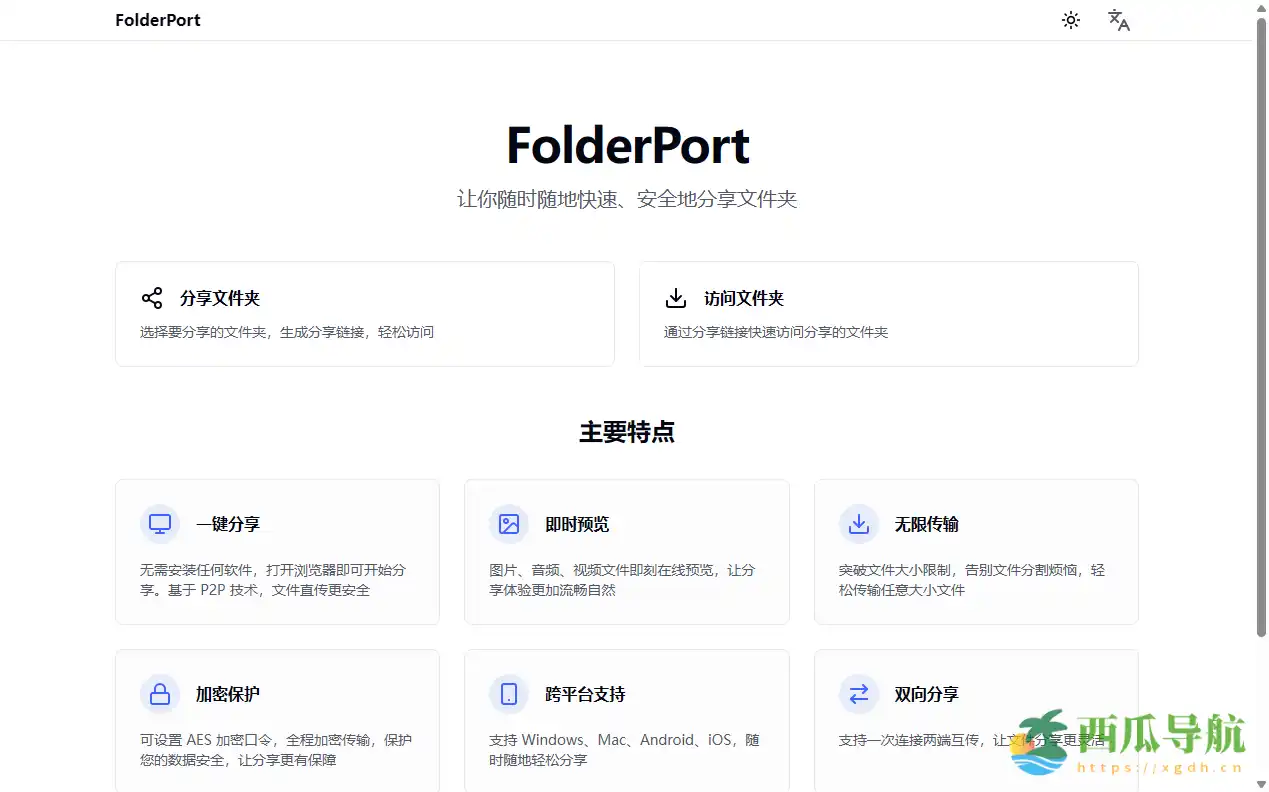Open the 分享文件夹 share card
The height and width of the screenshot is (792, 1269).
coord(365,313)
